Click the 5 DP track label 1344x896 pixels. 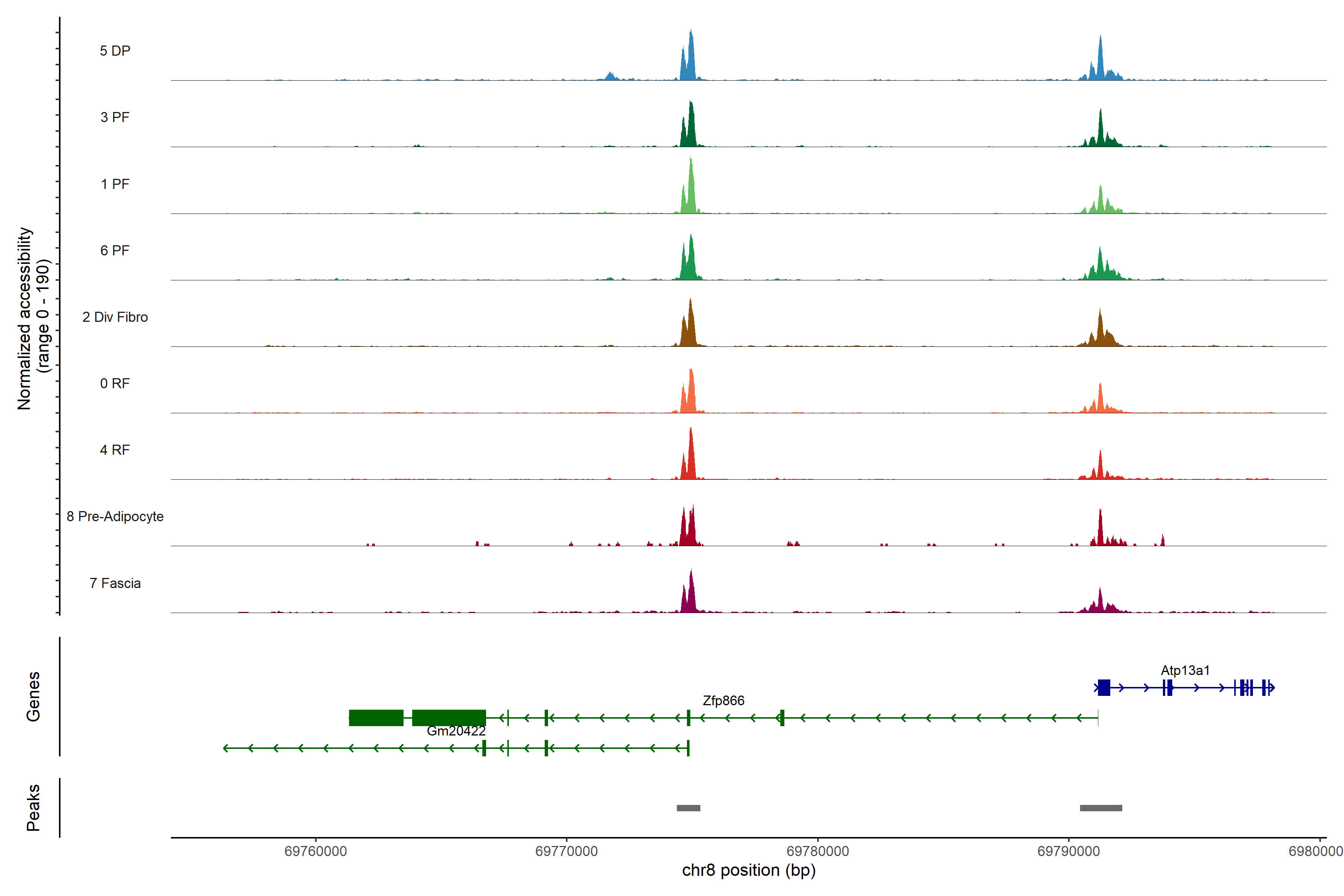(x=115, y=51)
